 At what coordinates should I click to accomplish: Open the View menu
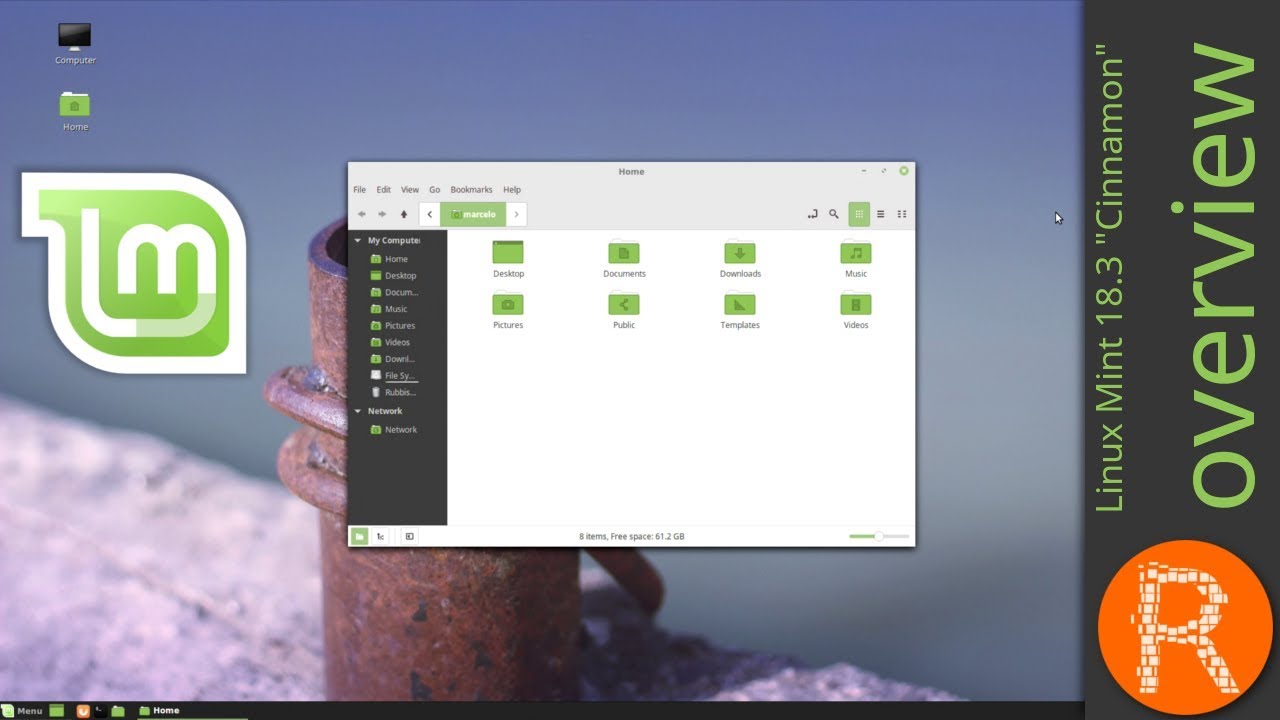pyautogui.click(x=410, y=189)
